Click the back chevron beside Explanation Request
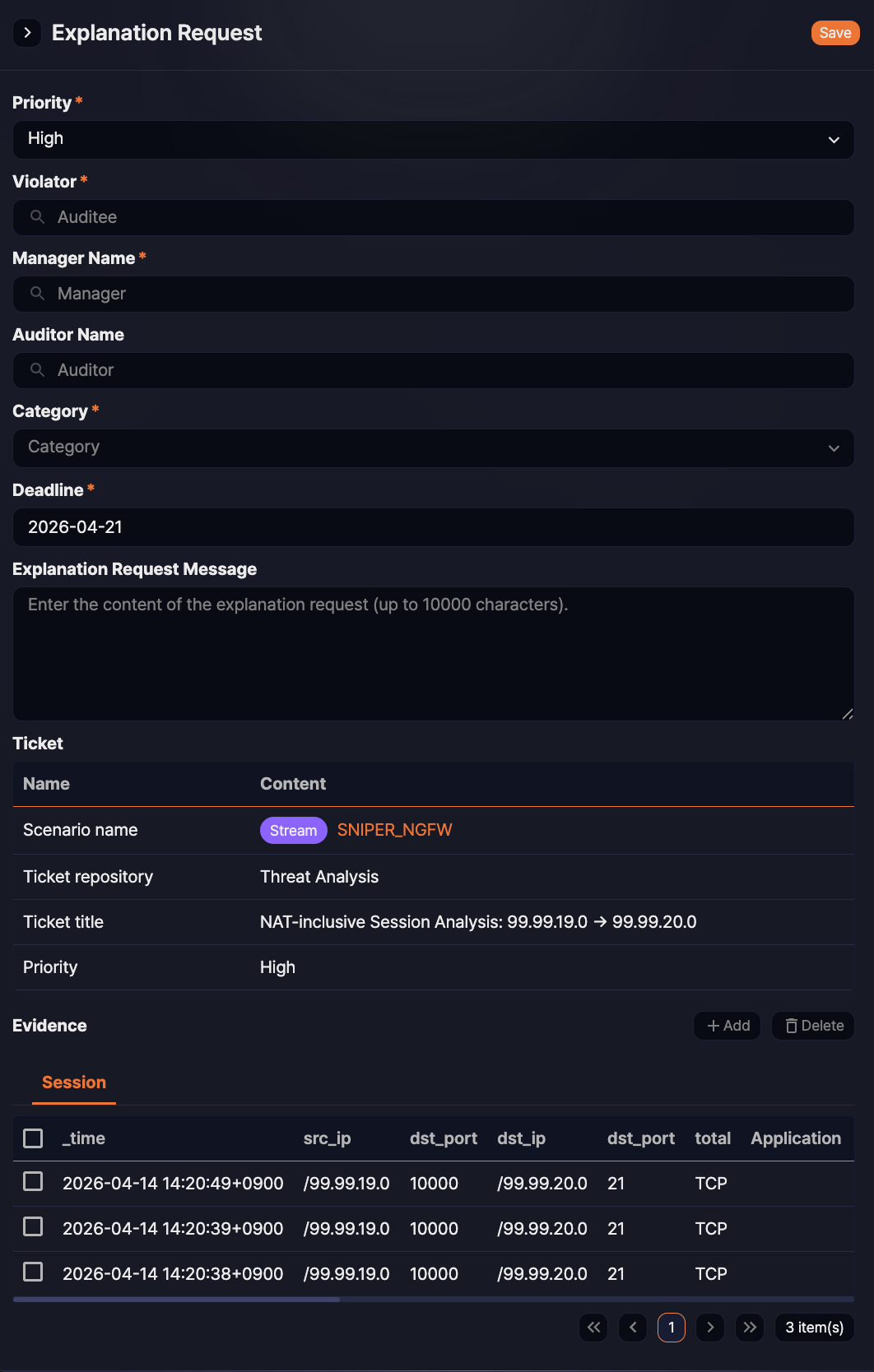The height and width of the screenshot is (1372, 874). click(x=27, y=33)
